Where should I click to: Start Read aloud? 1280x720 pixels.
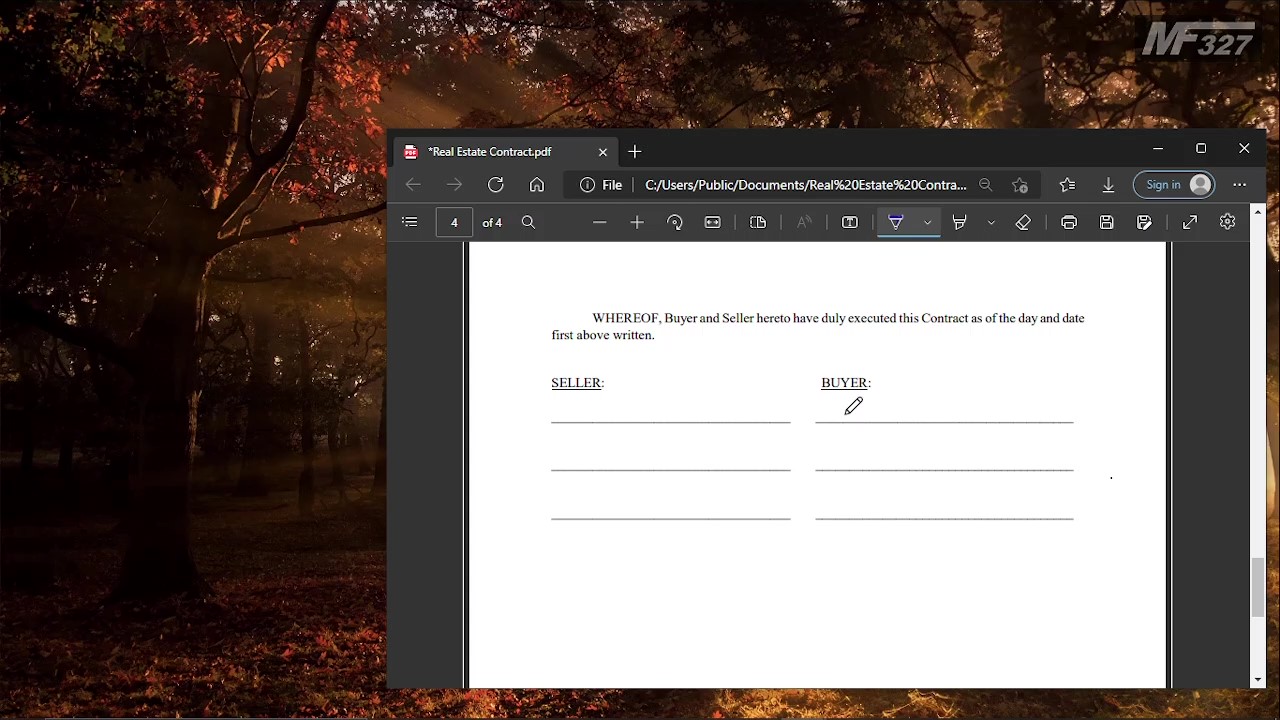pos(804,222)
